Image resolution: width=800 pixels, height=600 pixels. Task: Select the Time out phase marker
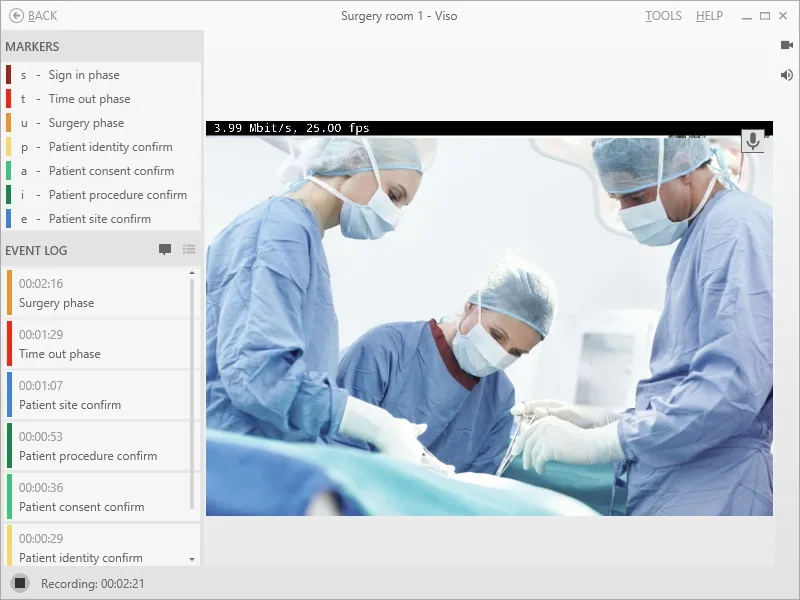[102, 98]
